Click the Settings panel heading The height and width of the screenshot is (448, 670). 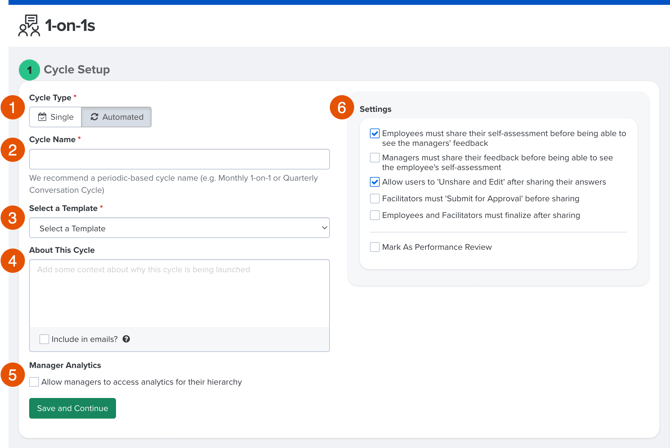click(x=375, y=109)
